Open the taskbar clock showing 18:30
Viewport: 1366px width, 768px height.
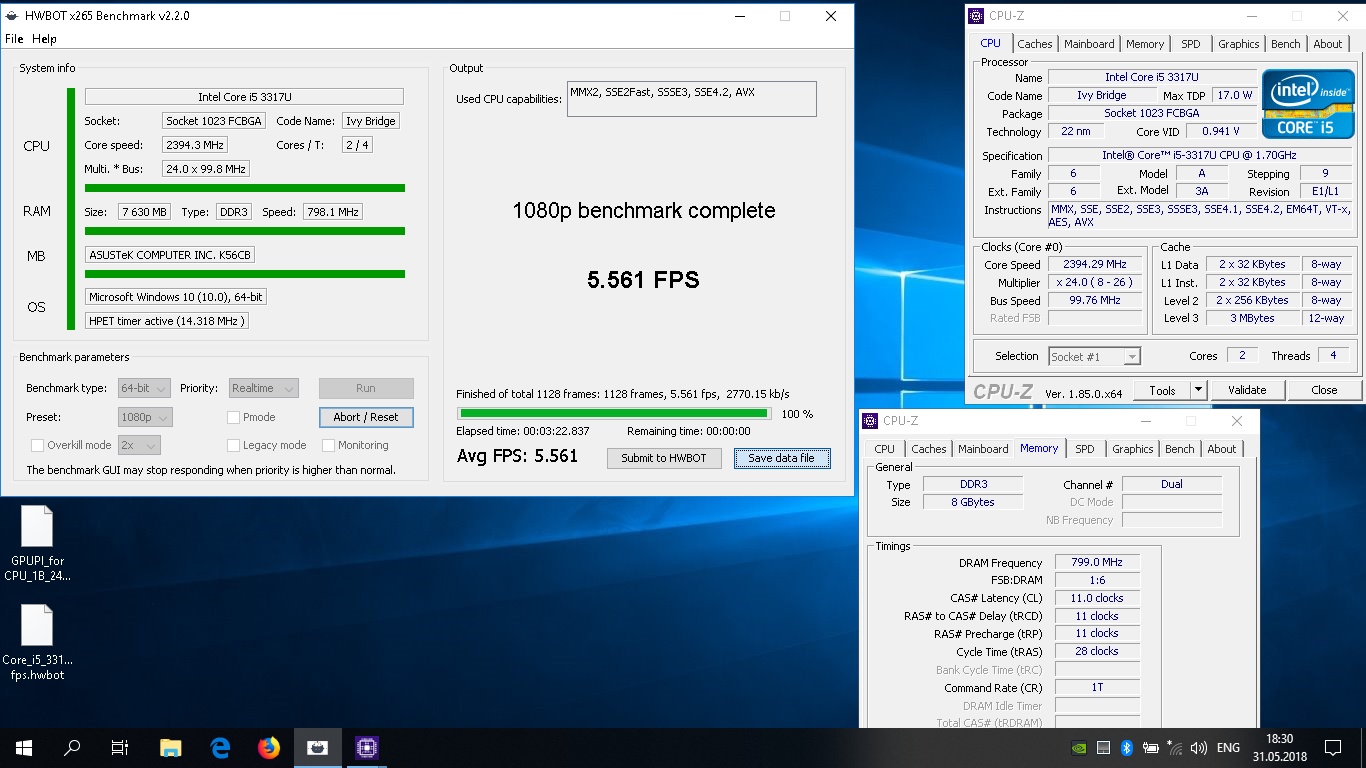tap(1279, 747)
